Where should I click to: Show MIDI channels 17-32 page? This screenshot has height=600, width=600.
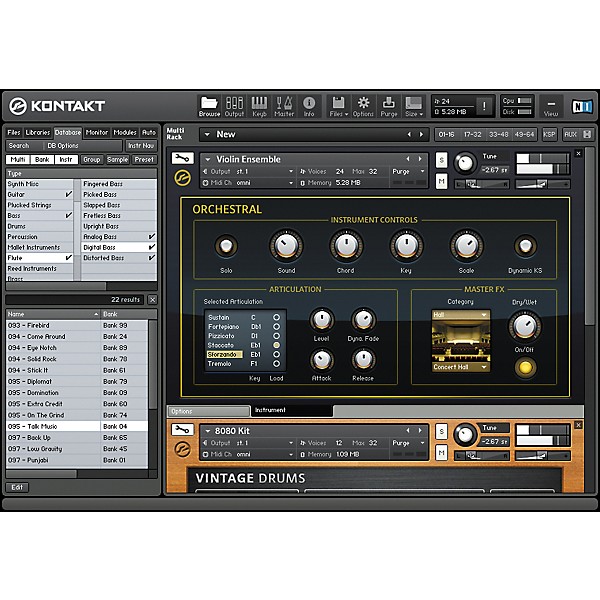pyautogui.click(x=472, y=135)
